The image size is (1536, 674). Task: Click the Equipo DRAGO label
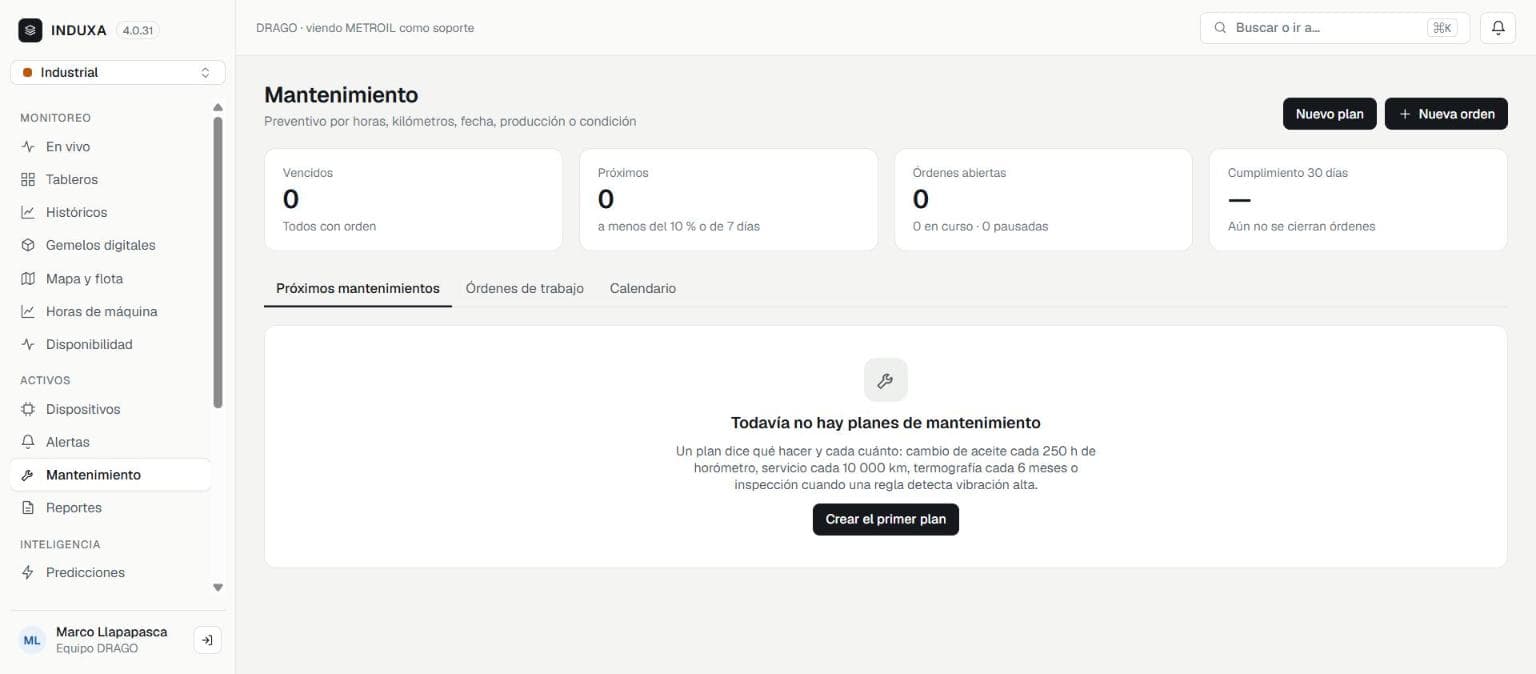click(x=97, y=649)
